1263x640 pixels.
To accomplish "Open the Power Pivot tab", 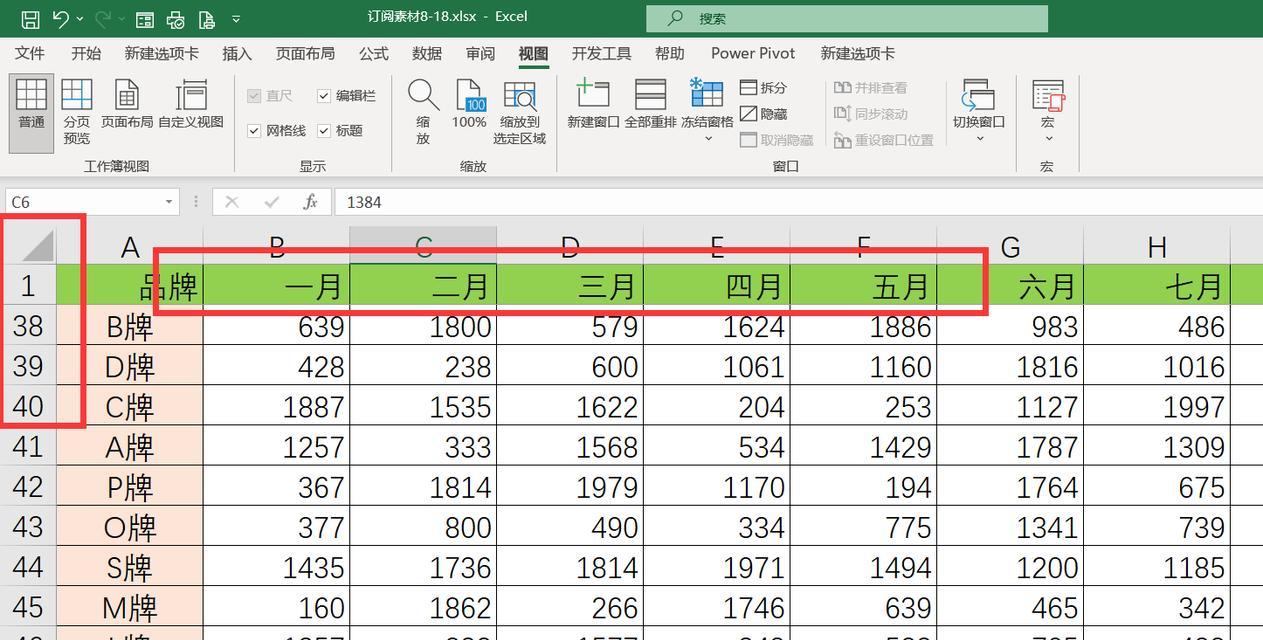I will point(753,54).
